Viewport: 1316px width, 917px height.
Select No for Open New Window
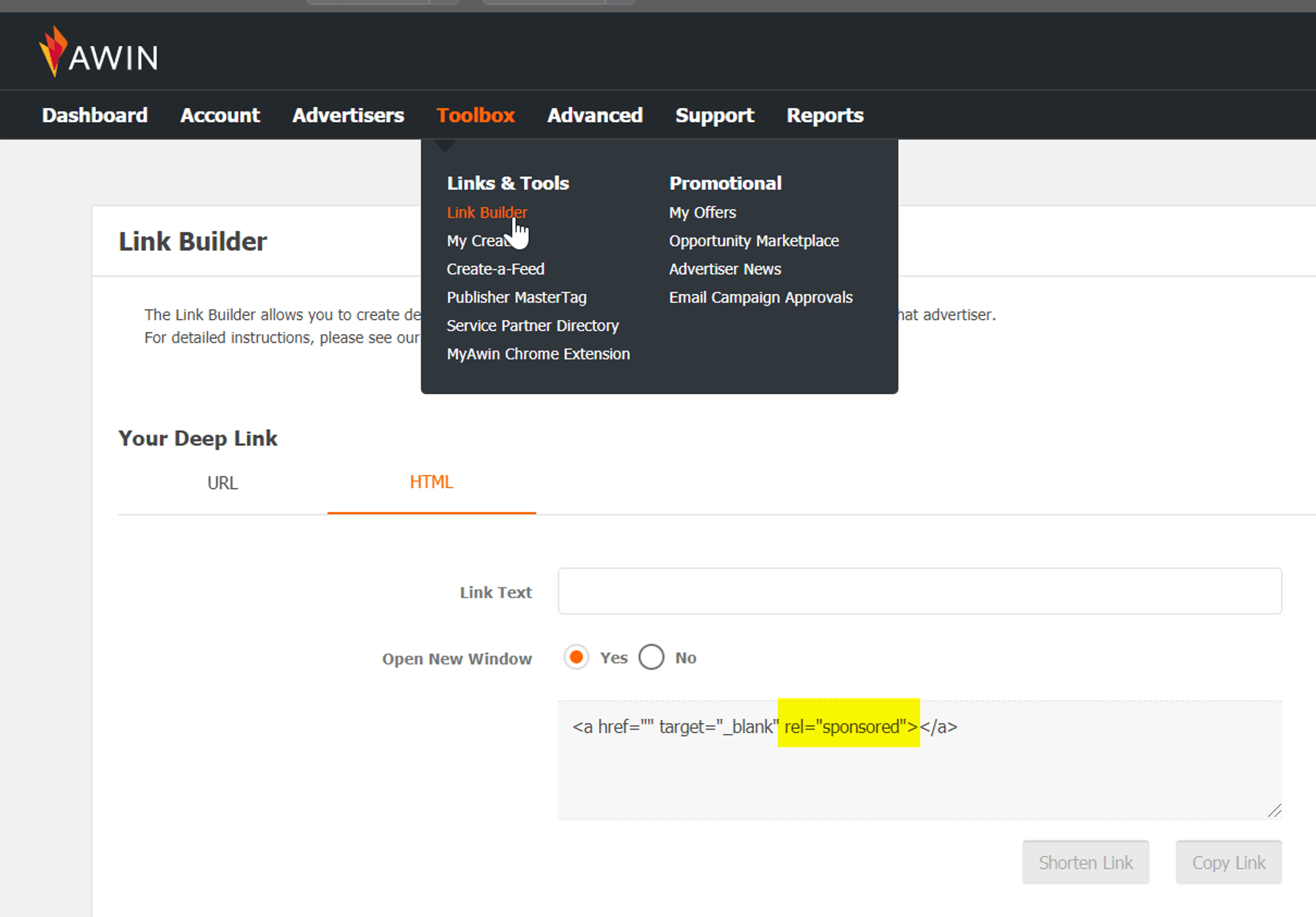[651, 657]
